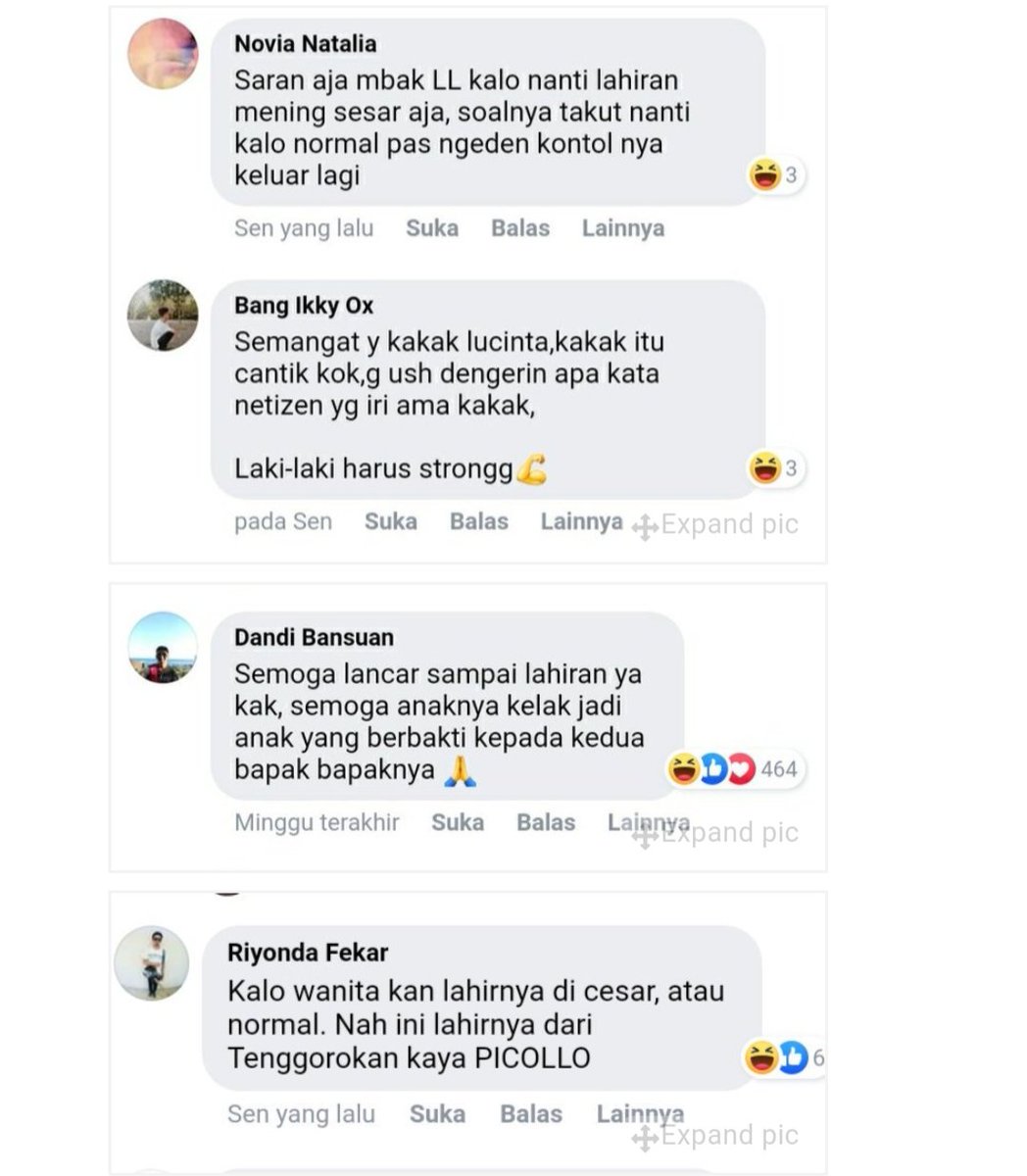
Task: Click like reaction icon on Riyonda's comment
Action: tap(792, 1057)
